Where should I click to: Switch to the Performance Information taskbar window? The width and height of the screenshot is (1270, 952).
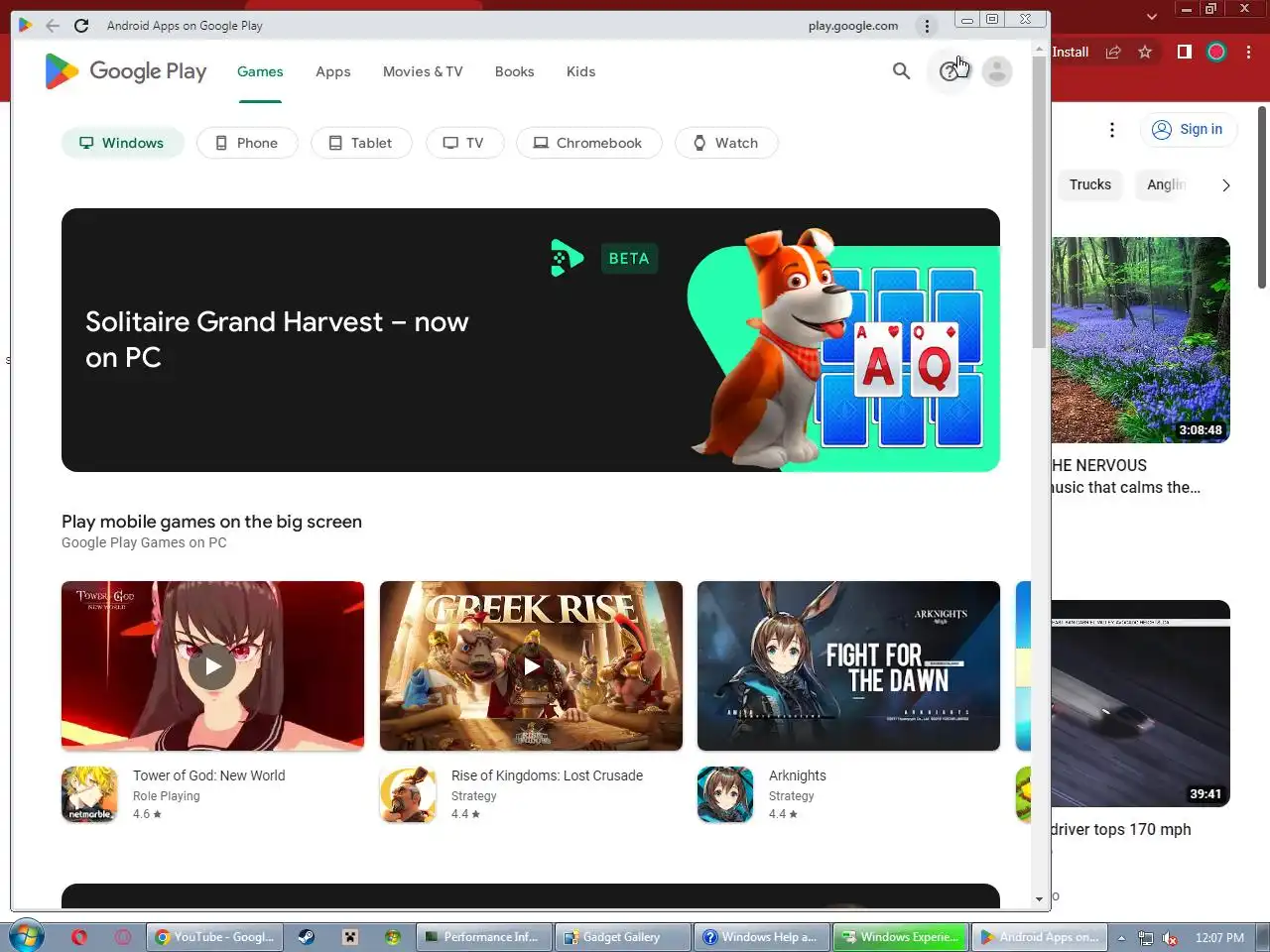click(x=482, y=937)
